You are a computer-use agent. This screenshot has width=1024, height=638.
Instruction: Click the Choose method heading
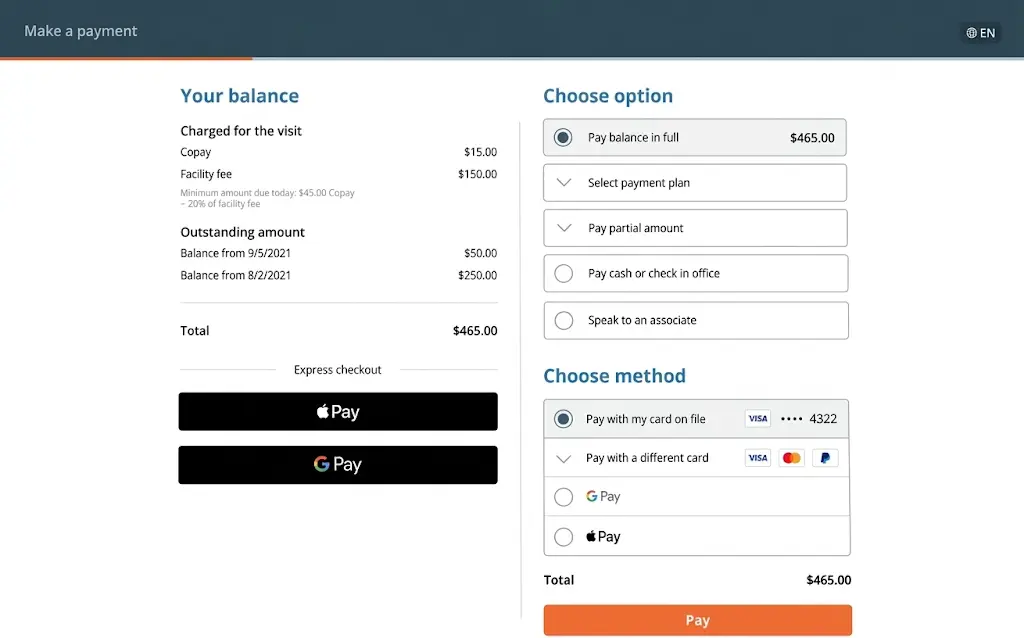(615, 375)
